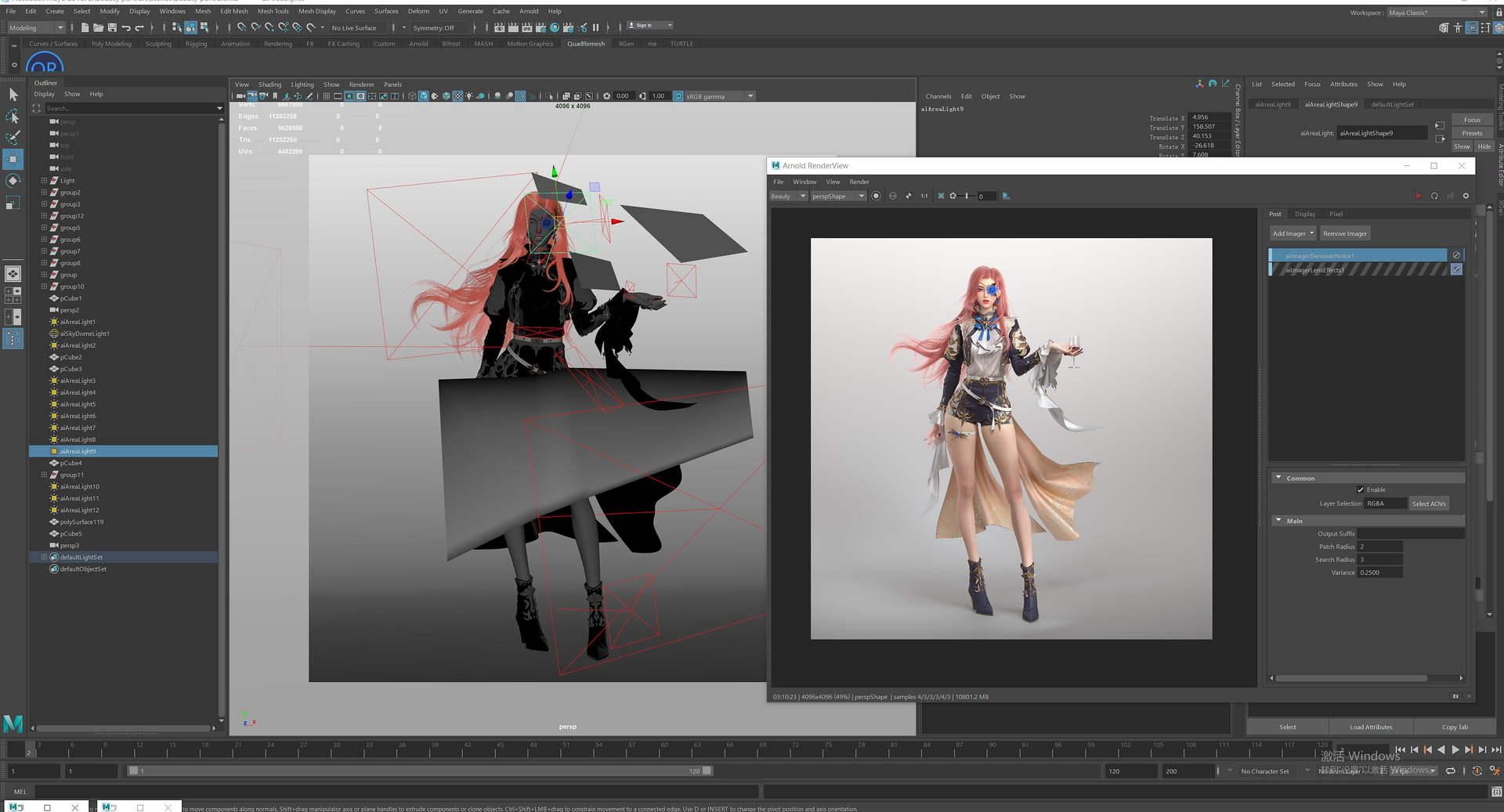1504x812 pixels.
Task: Start render with red play icon
Action: [x=1418, y=197]
